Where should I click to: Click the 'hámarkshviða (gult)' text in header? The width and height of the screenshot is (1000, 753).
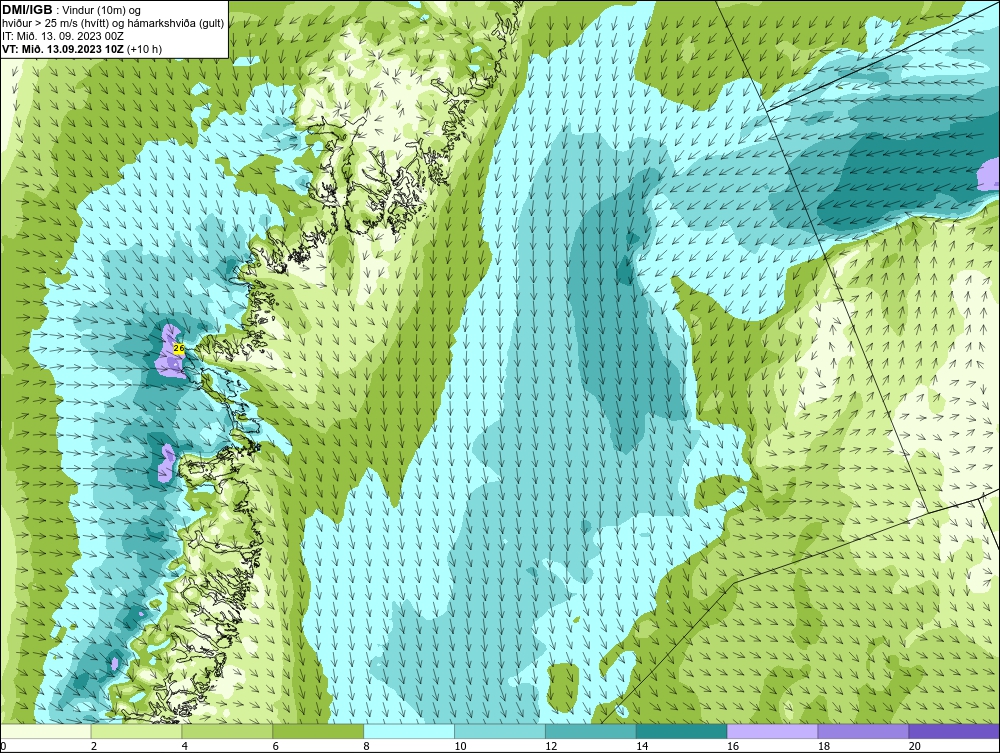pos(174,24)
